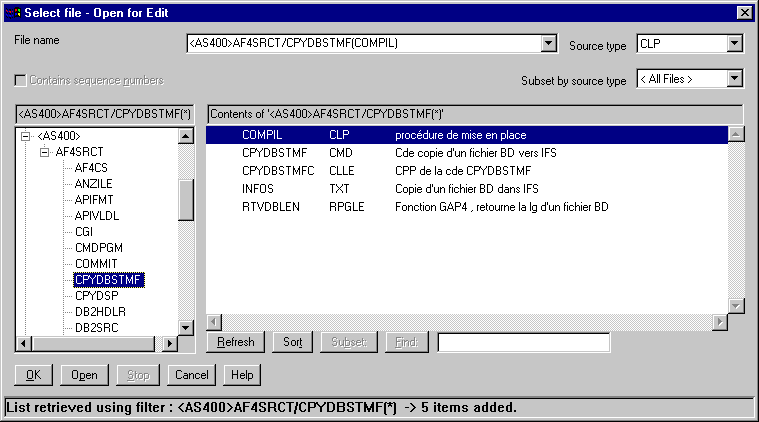This screenshot has height=422, width=759.
Task: Select the COMMIT file in tree
Action: coord(98,263)
